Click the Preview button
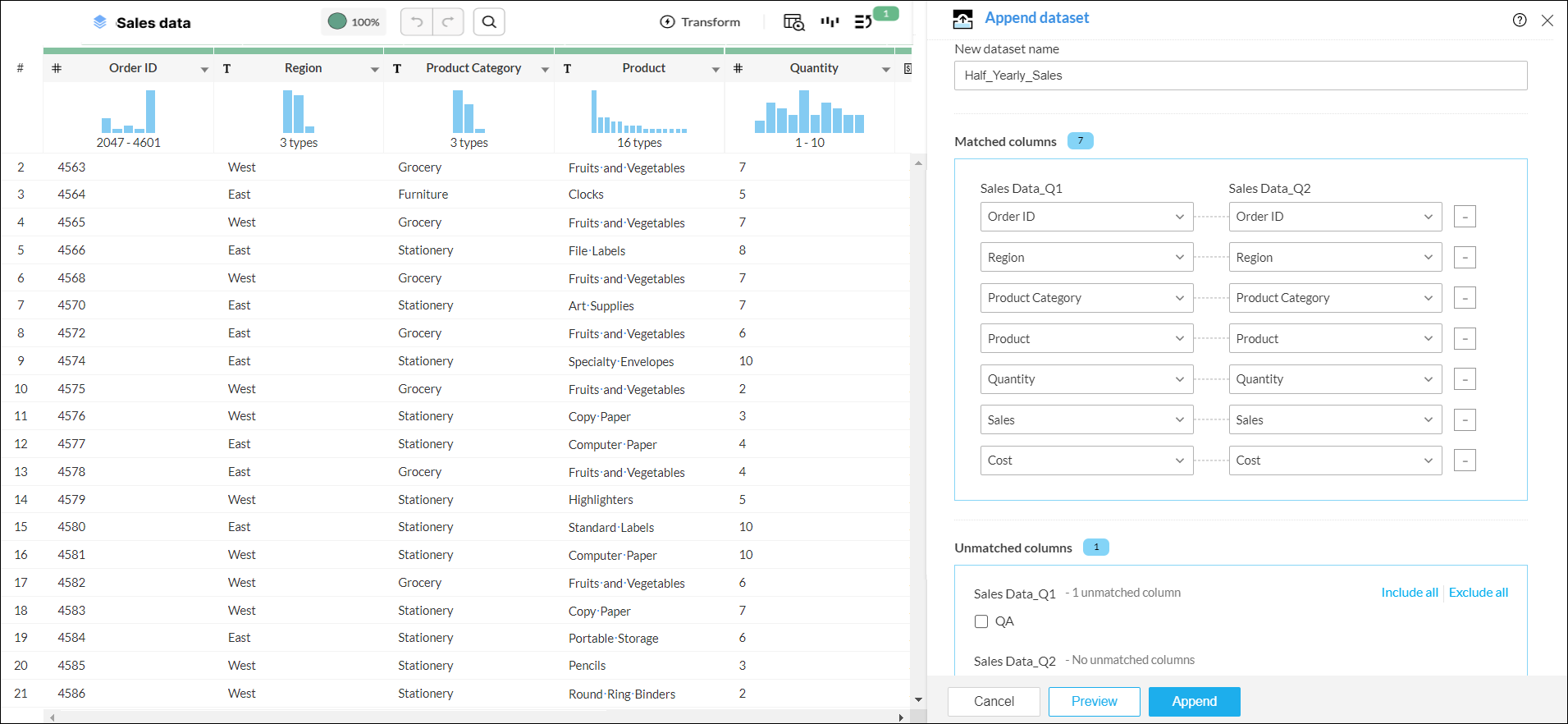Screen dimensions: 1568x724 1094,701
